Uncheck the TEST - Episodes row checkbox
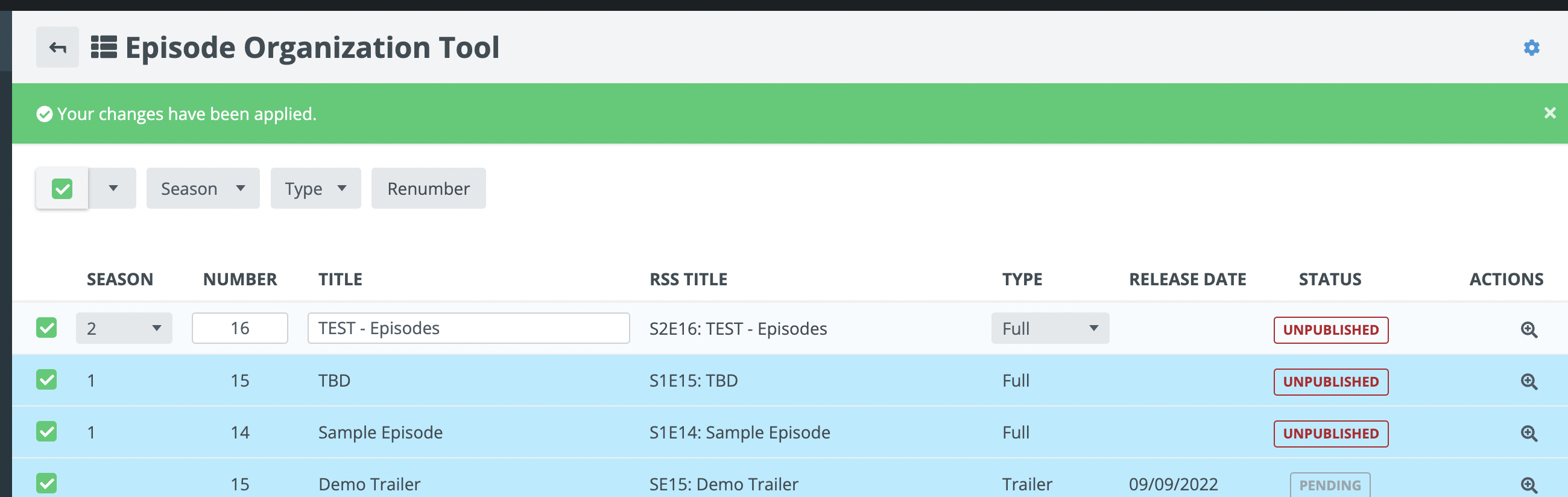Viewport: 1568px width, 497px height. 46,328
